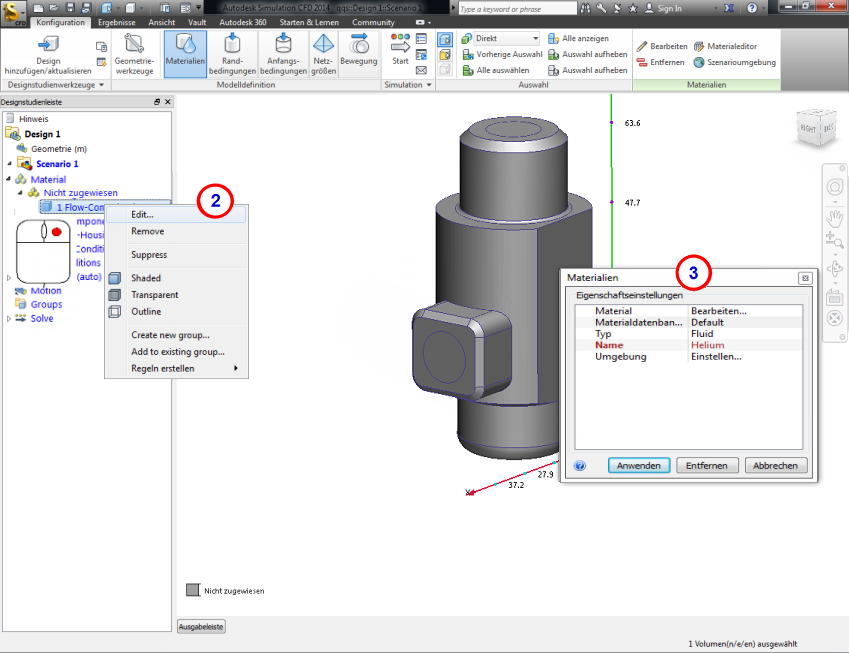Open the Materialeditor
This screenshot has width=849, height=653.
(x=726, y=46)
